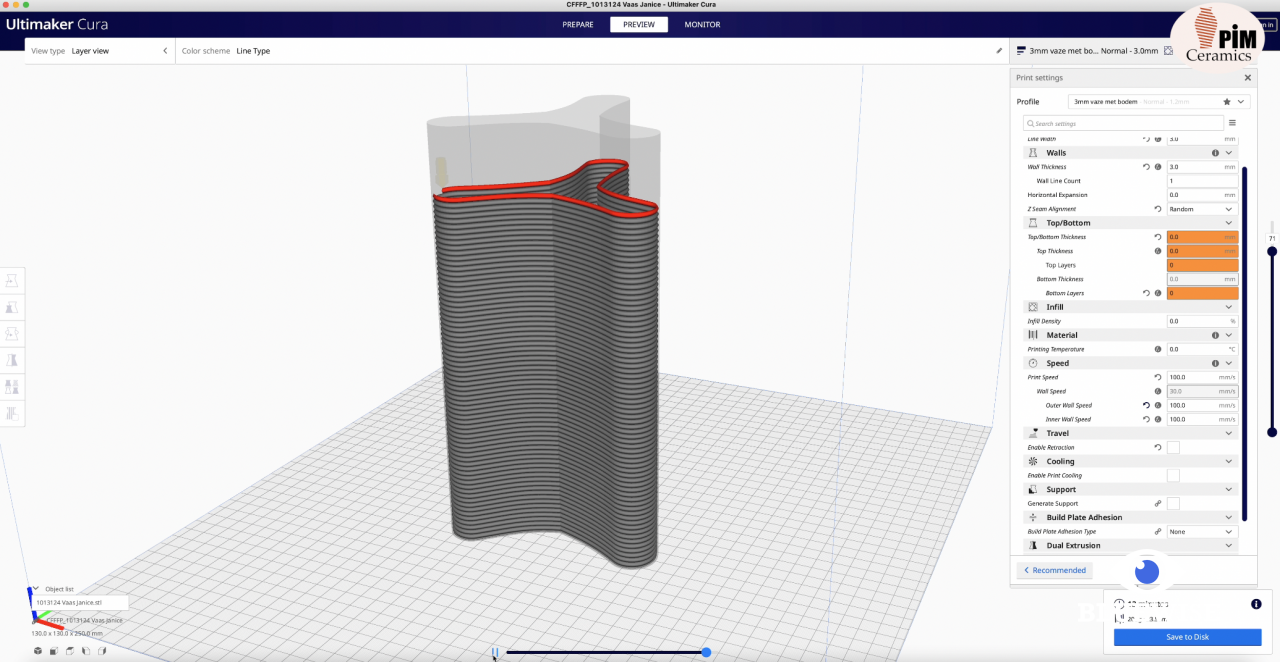Revert the Print Speed setting
Screen dimensions: 1280x662
[1157, 377]
